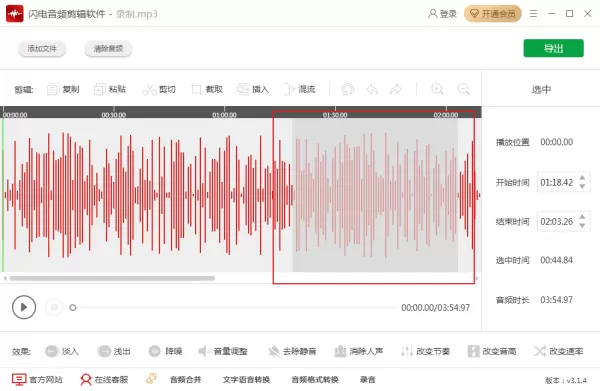Decrease start time with down stepper arrow
The width and height of the screenshot is (600, 391).
pos(582,186)
